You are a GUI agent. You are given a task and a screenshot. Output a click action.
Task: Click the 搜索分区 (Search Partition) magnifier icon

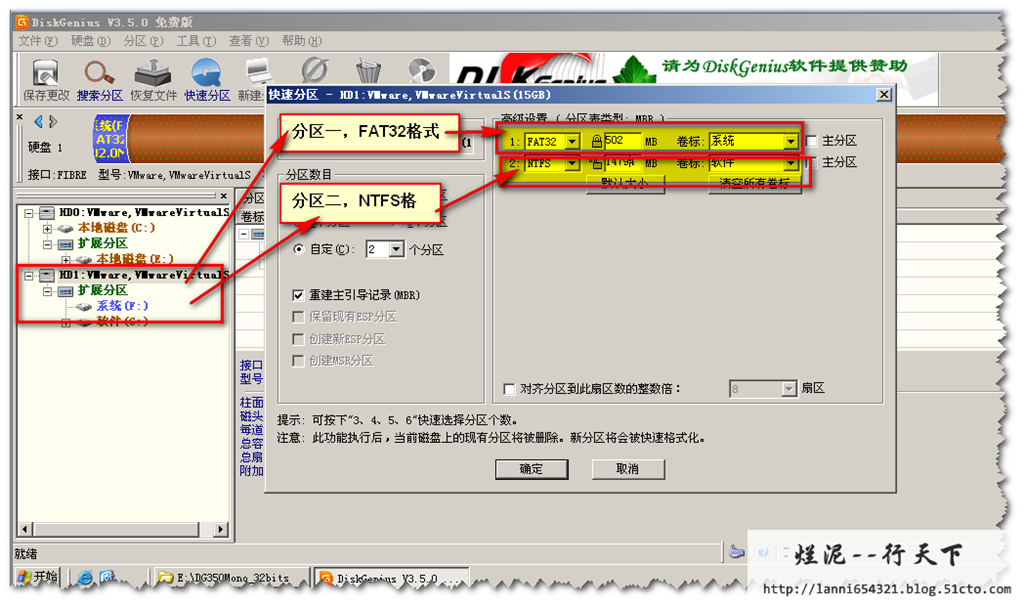pyautogui.click(x=99, y=73)
